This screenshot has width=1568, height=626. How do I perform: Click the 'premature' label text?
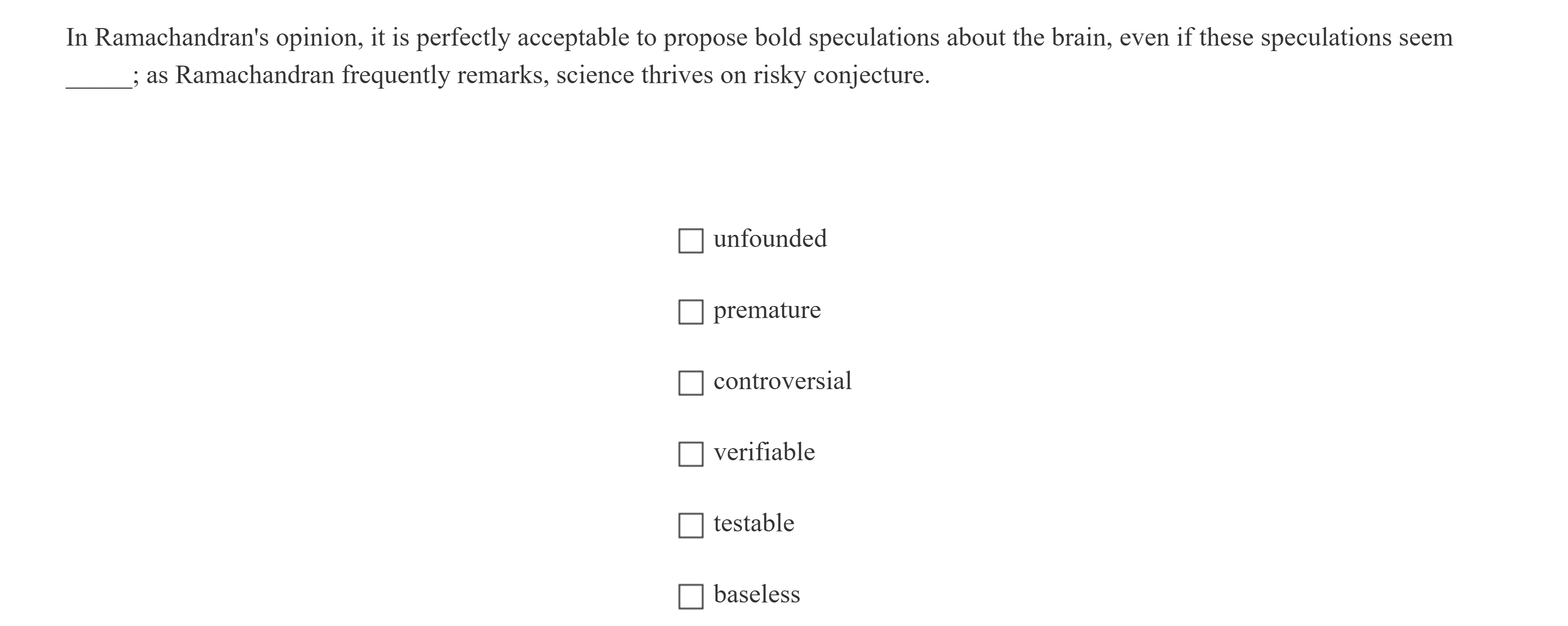pos(766,310)
